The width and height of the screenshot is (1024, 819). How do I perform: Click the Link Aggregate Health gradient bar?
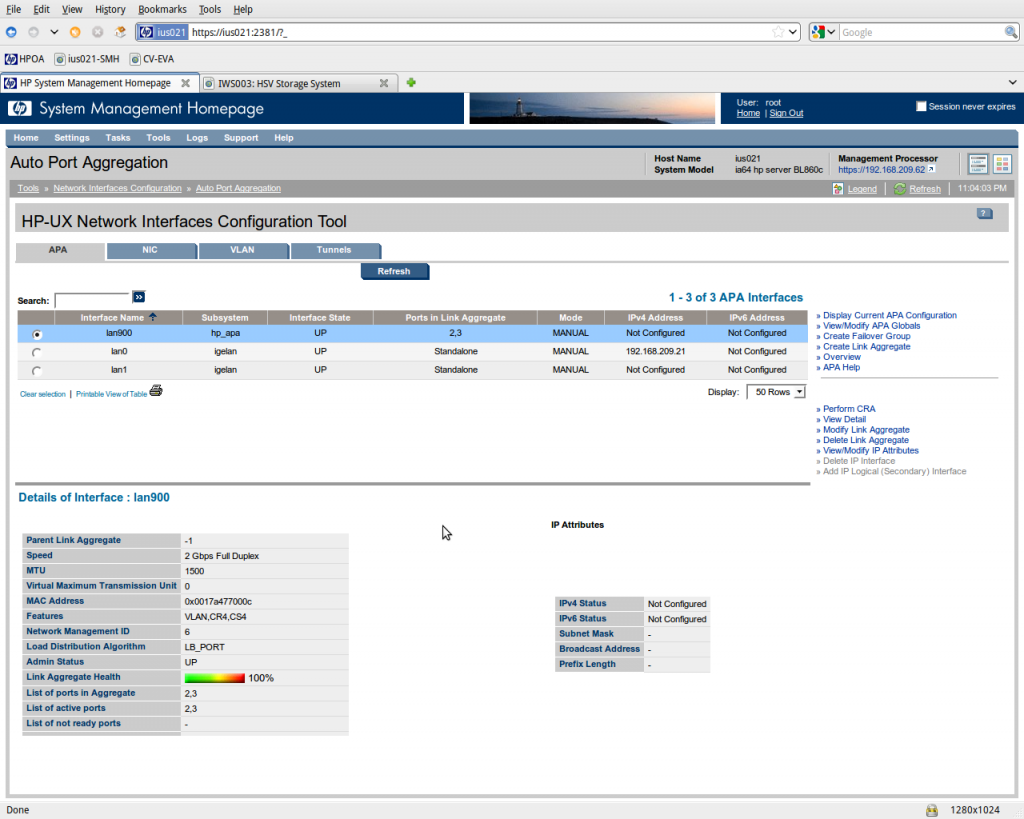(215, 678)
